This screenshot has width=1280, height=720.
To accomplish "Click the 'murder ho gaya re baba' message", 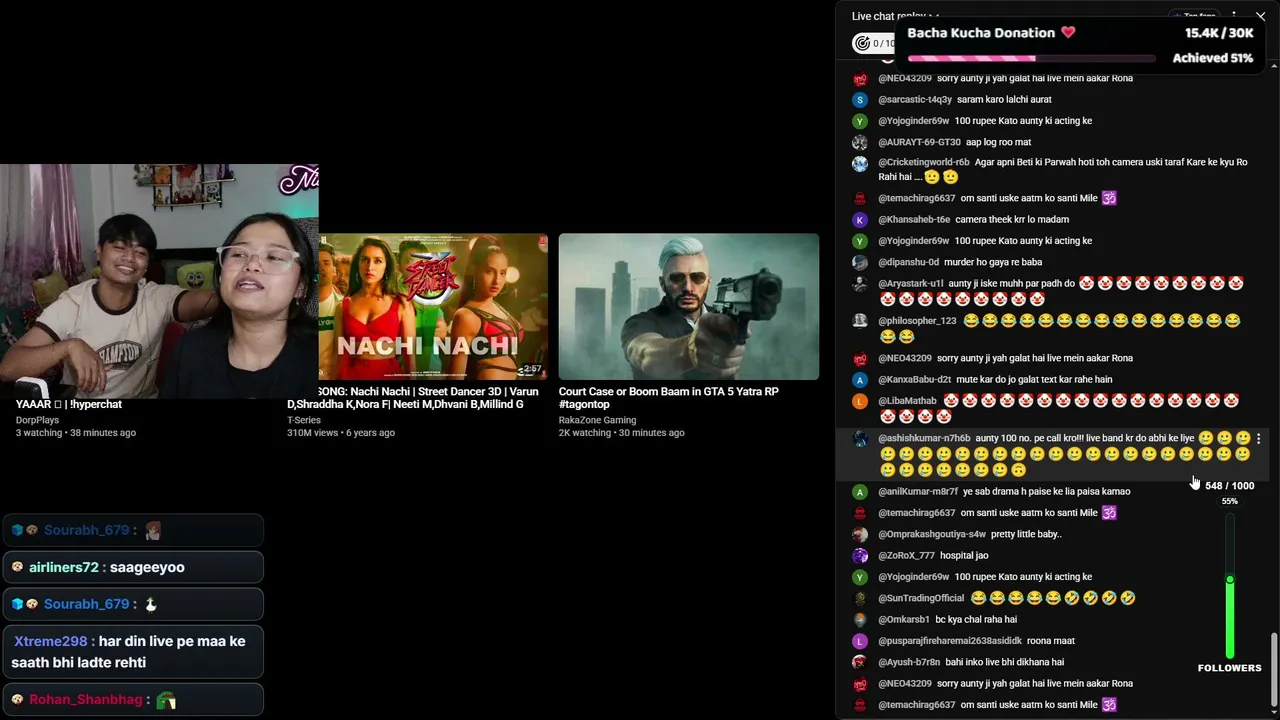I will [x=994, y=263].
